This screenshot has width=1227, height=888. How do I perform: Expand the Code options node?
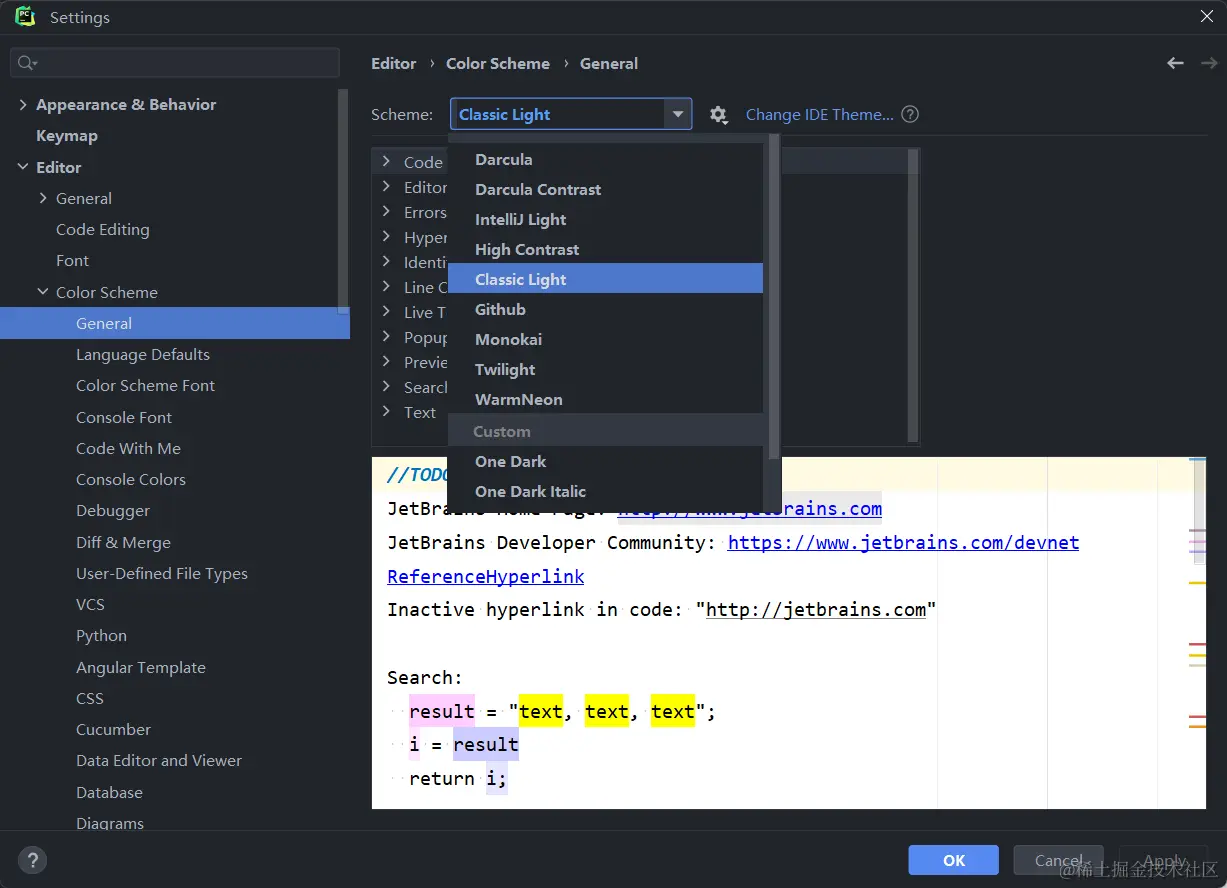click(x=387, y=161)
